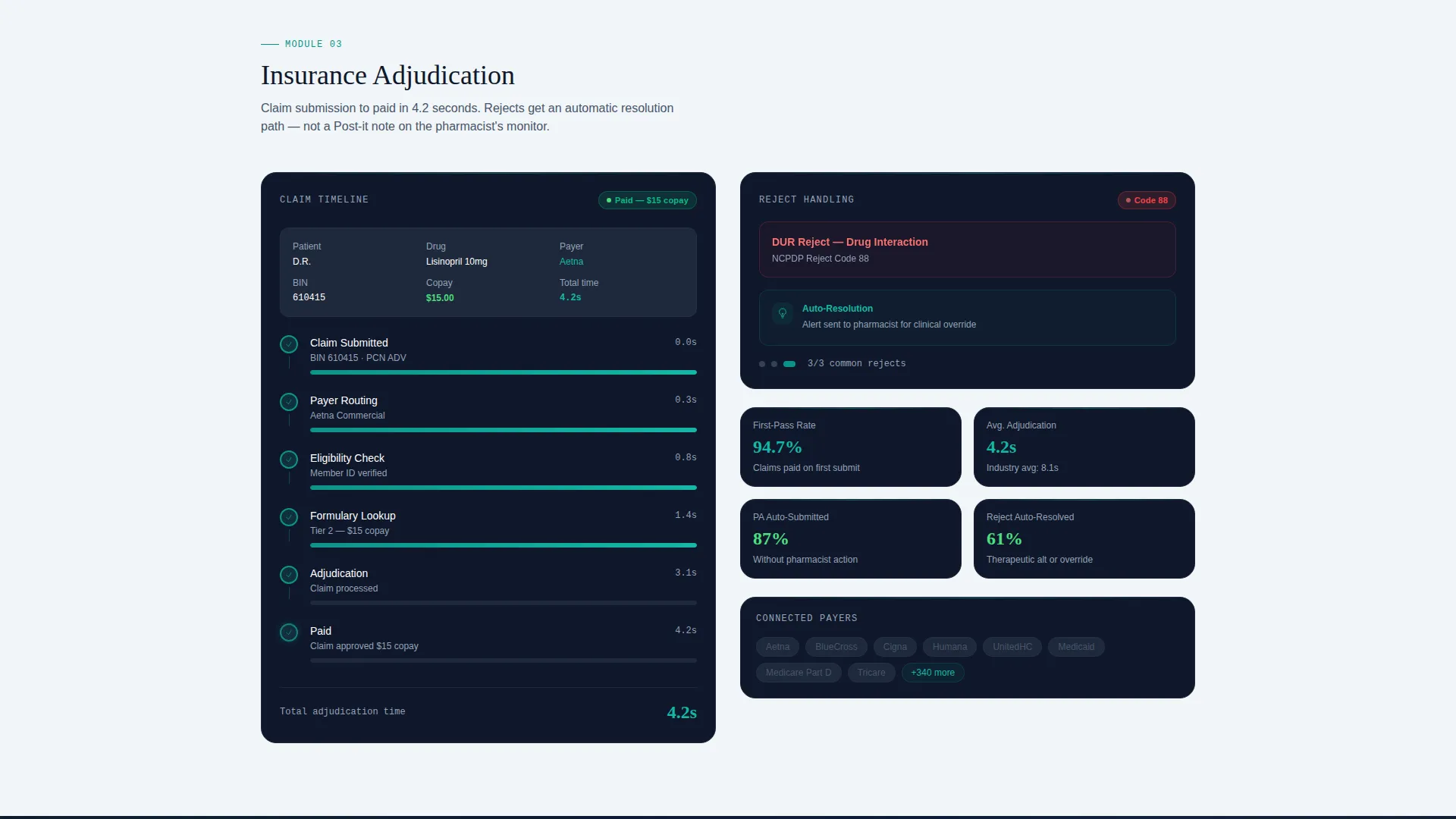
Task: Click the +340 more payers chip
Action: point(933,673)
